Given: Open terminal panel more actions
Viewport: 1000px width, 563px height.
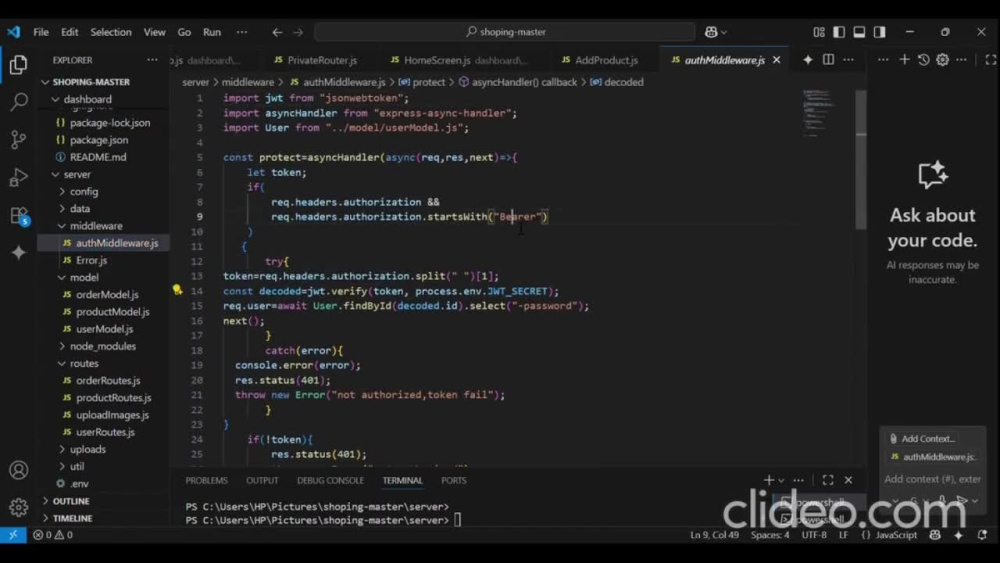Looking at the screenshot, I should pos(798,480).
